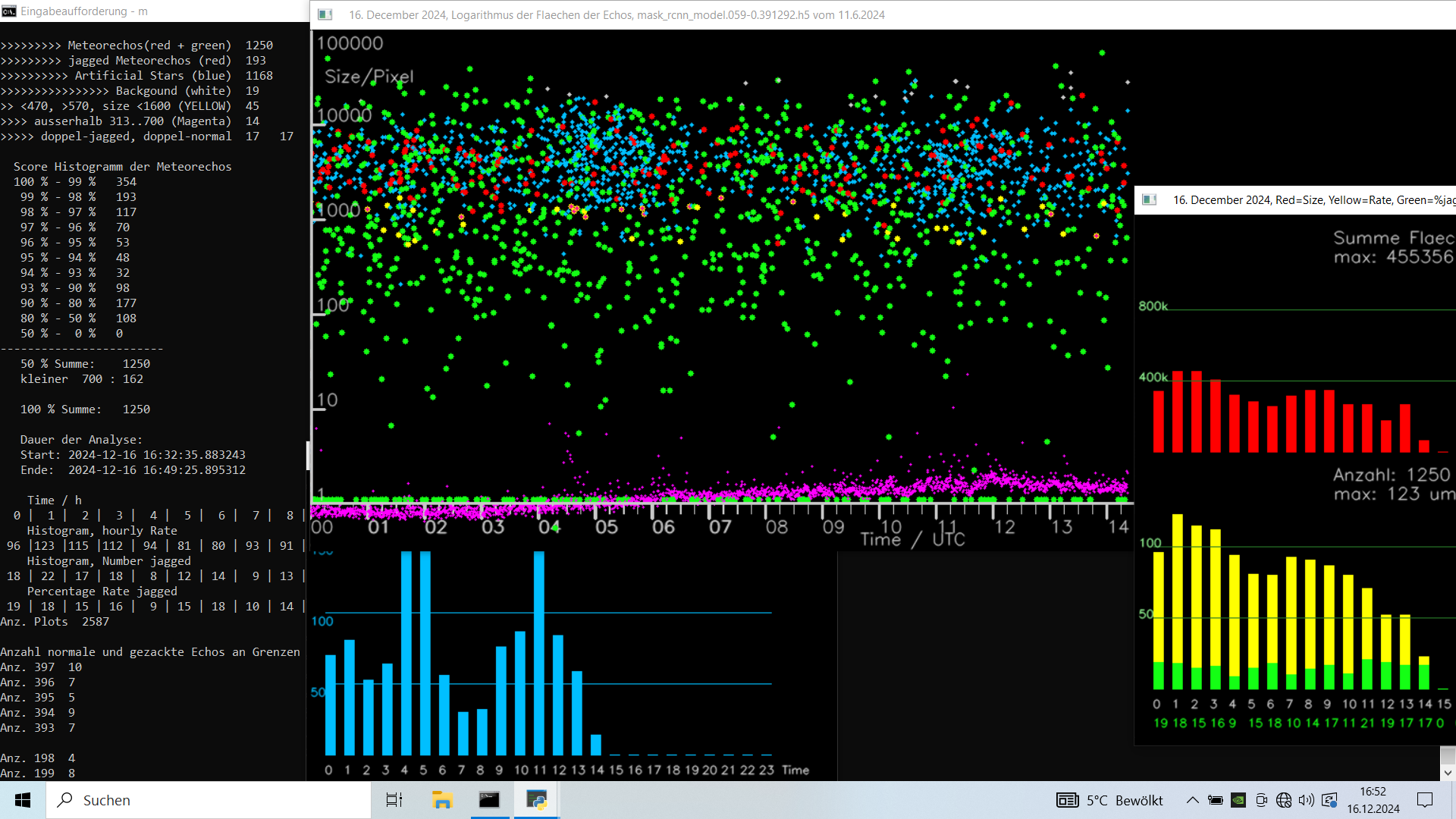
Task: Click the 'Anzahl: 1250' label in bar chart
Action: click(x=1392, y=475)
